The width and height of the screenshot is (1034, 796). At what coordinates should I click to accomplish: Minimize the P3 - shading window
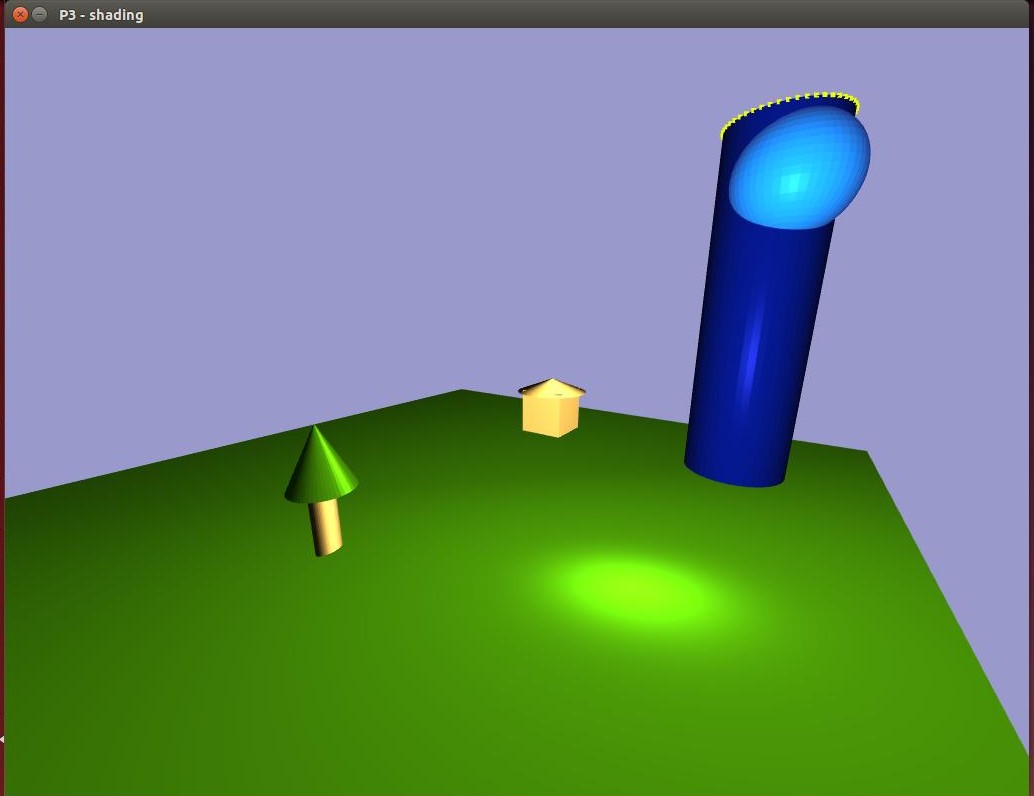40,15
